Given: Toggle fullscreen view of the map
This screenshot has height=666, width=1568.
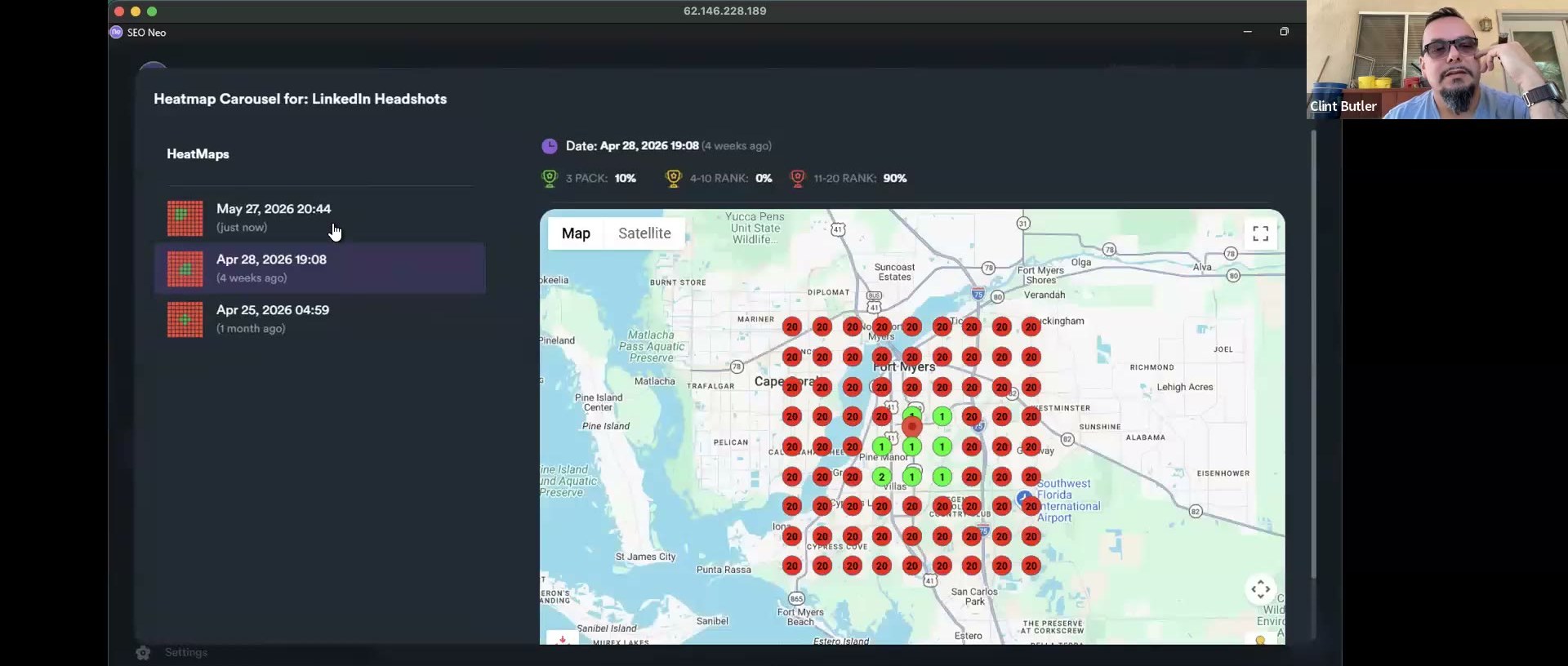Looking at the screenshot, I should coord(1260,234).
